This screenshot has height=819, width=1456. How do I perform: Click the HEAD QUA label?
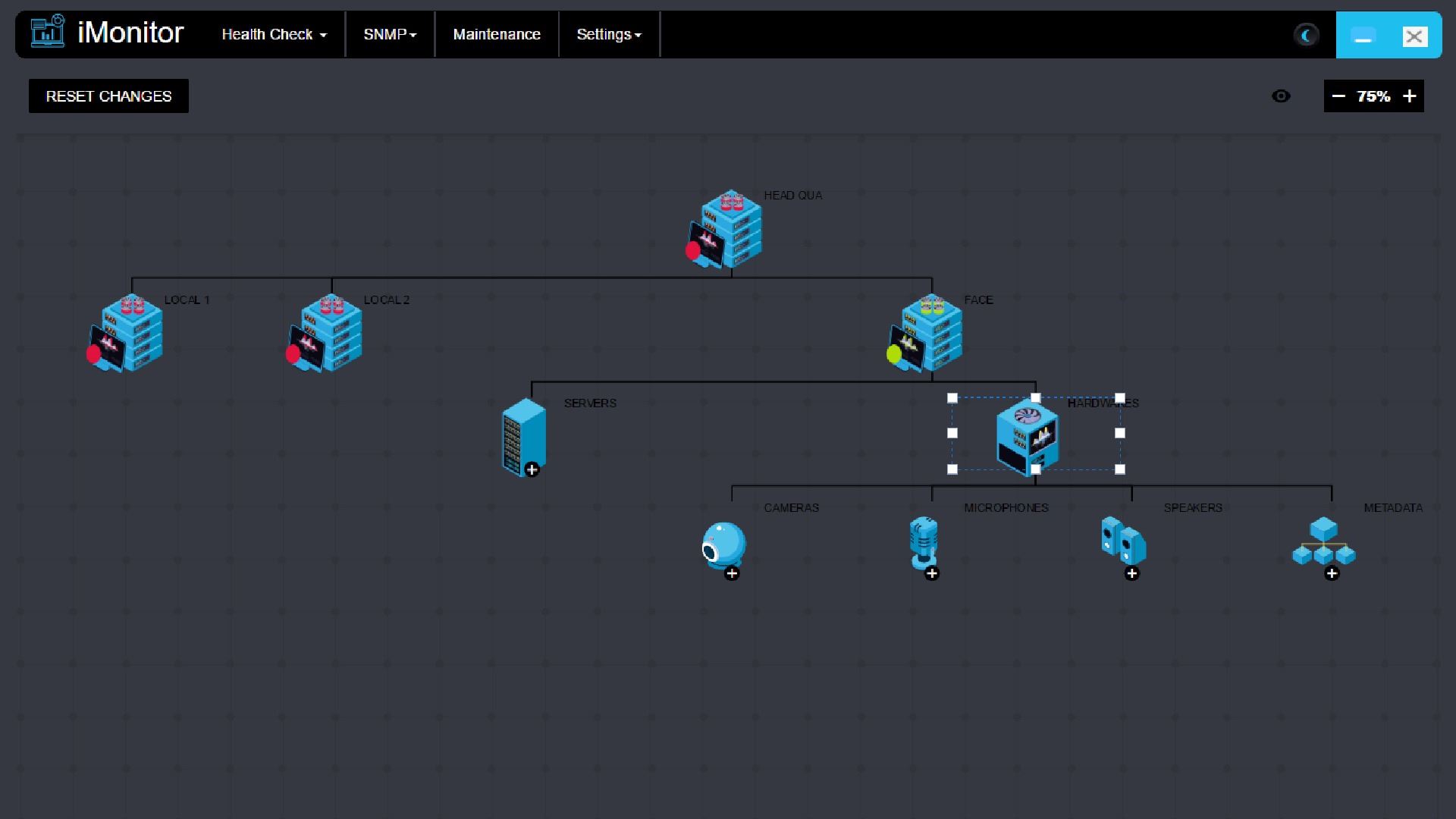click(x=793, y=196)
